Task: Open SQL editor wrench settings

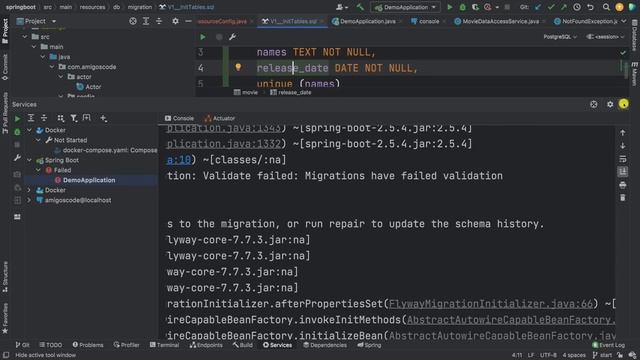Action: coord(232,37)
